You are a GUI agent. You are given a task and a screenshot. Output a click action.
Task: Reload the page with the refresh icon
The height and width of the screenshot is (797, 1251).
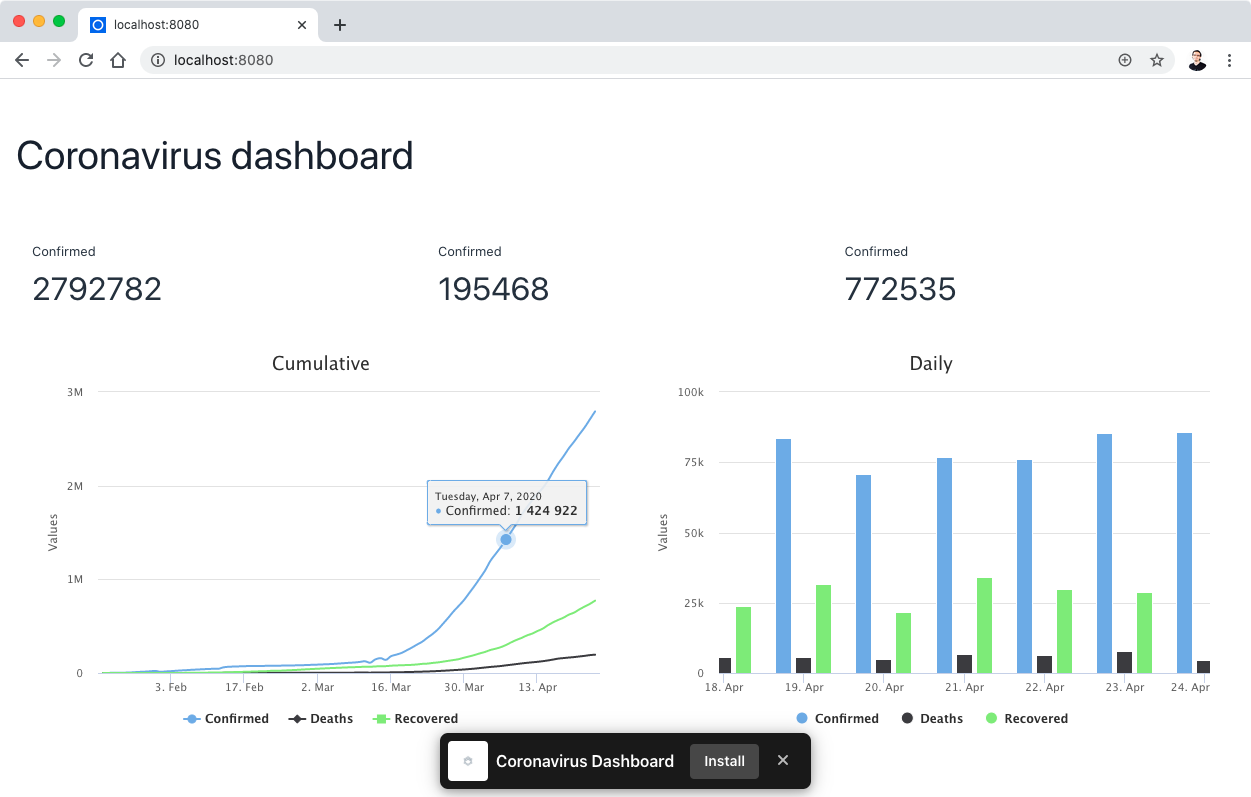point(86,60)
